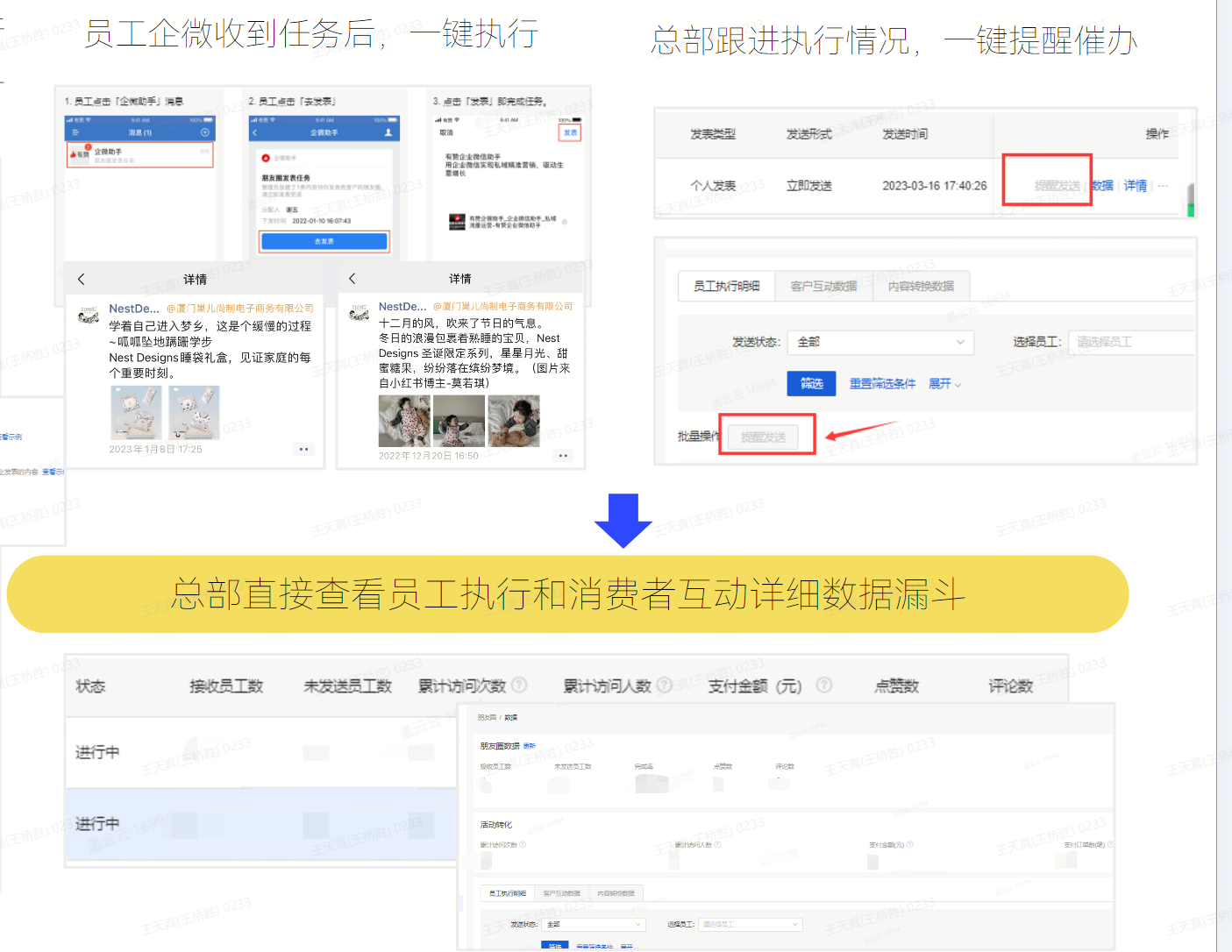Screen dimensions: 1232x952
Task: Click the 详情 link in the operation column
Action: coord(1135,185)
